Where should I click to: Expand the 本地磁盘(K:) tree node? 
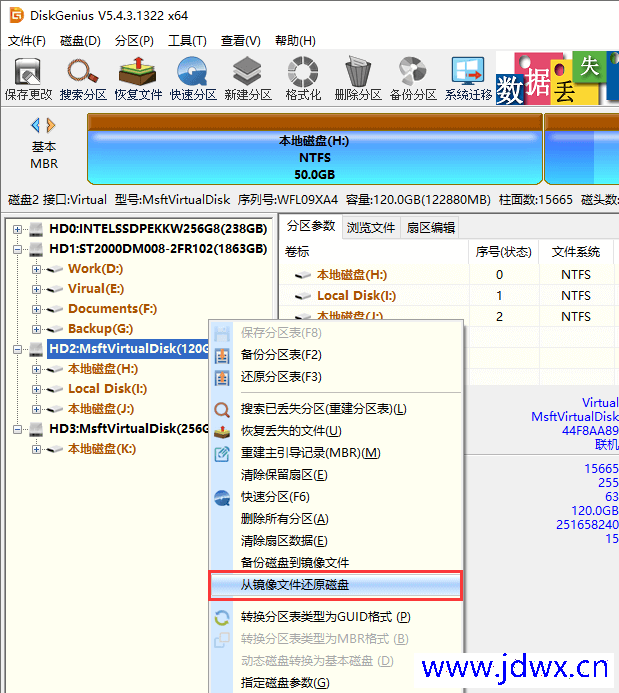pyautogui.click(x=36, y=449)
